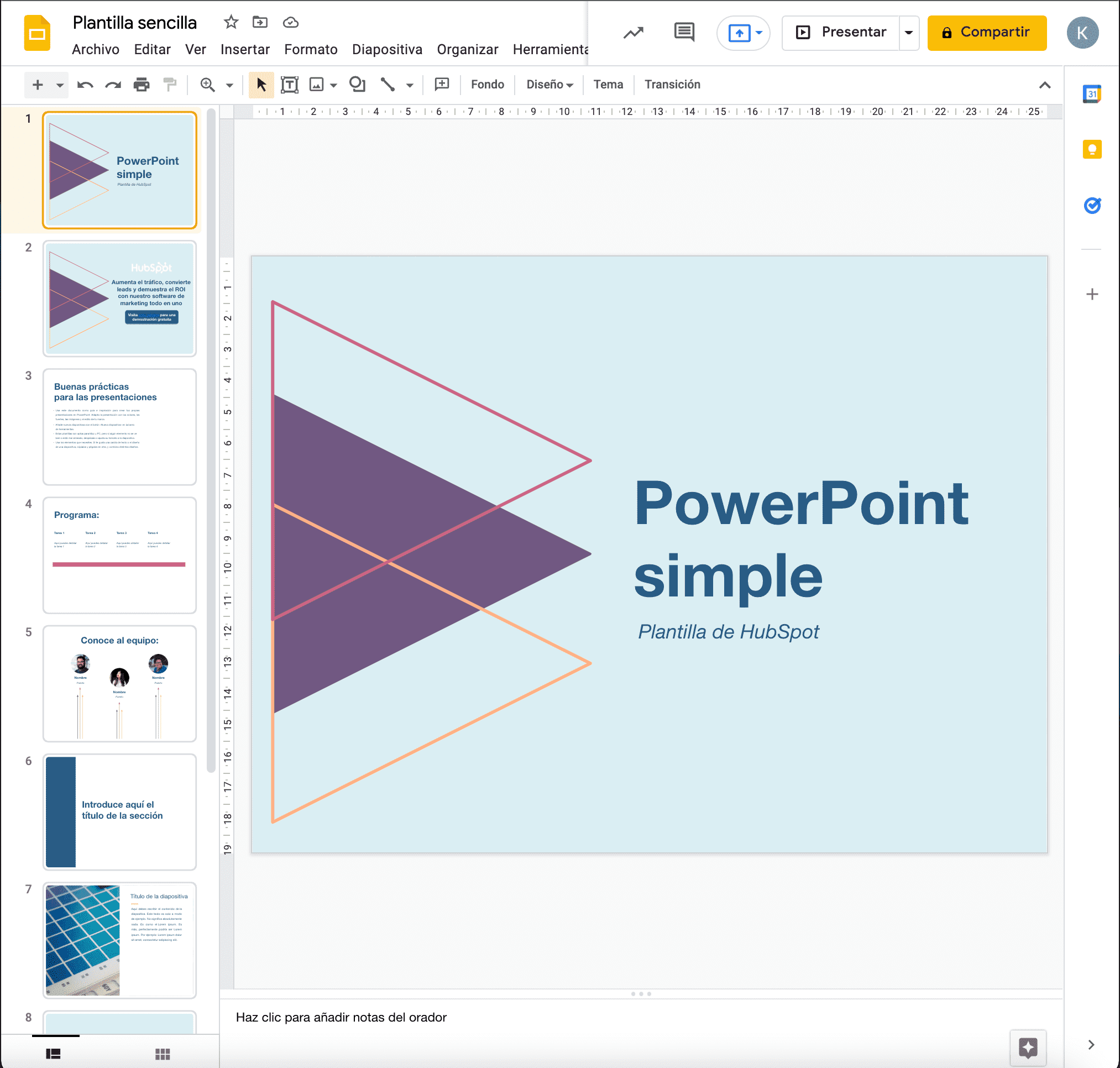This screenshot has width=1120, height=1068.
Task: Click the Fondo option to change background
Action: coord(487,84)
